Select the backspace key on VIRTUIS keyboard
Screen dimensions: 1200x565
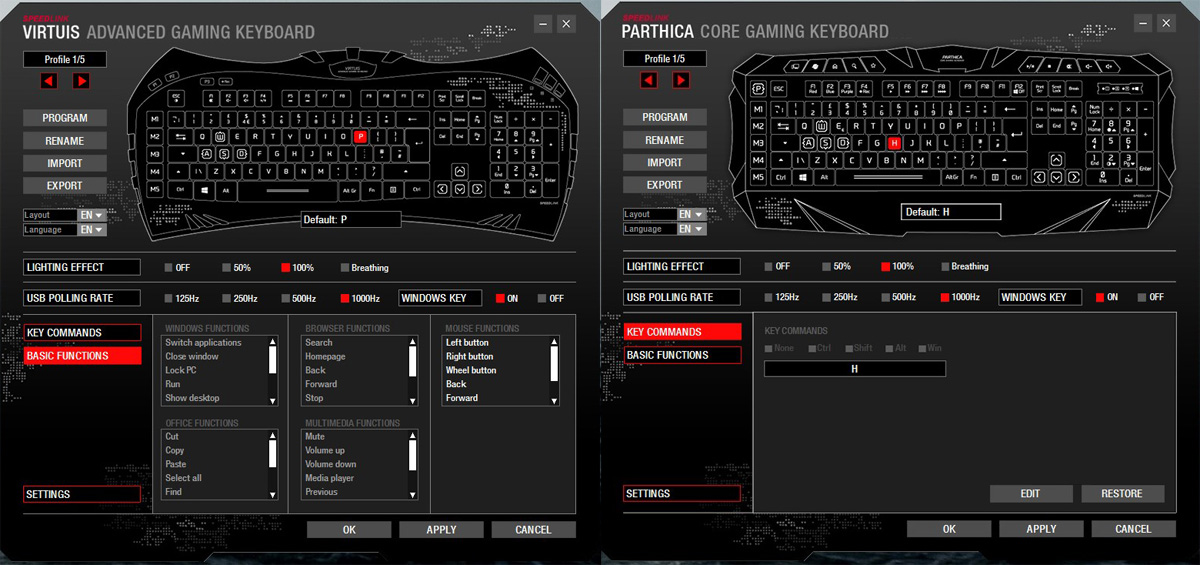tap(411, 119)
